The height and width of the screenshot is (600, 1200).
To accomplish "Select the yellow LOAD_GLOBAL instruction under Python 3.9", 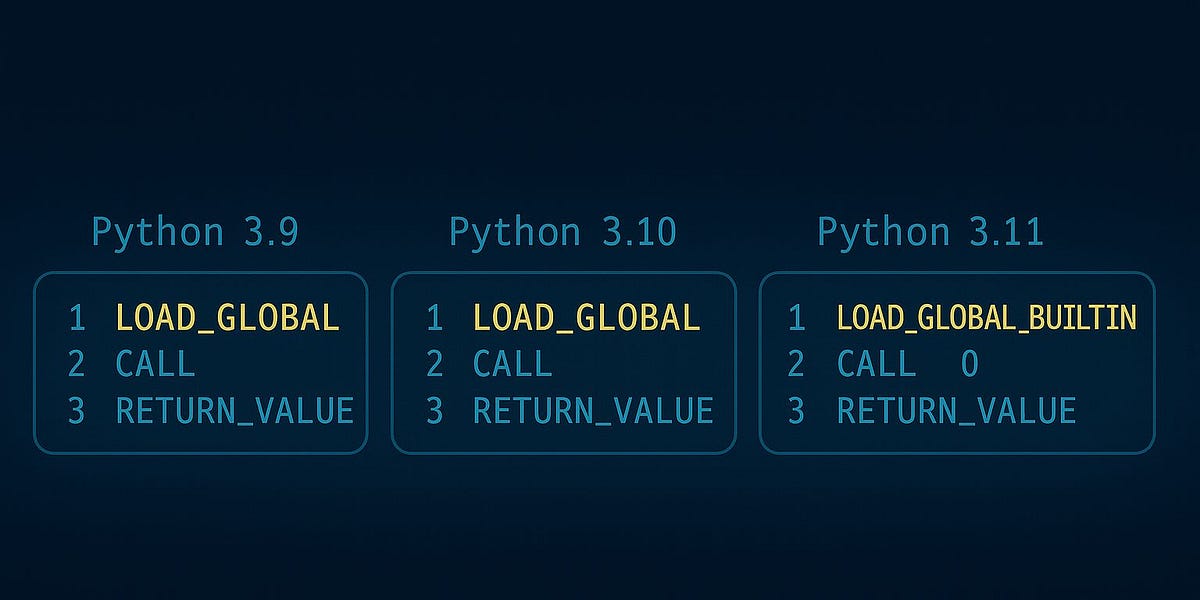I will [228, 317].
